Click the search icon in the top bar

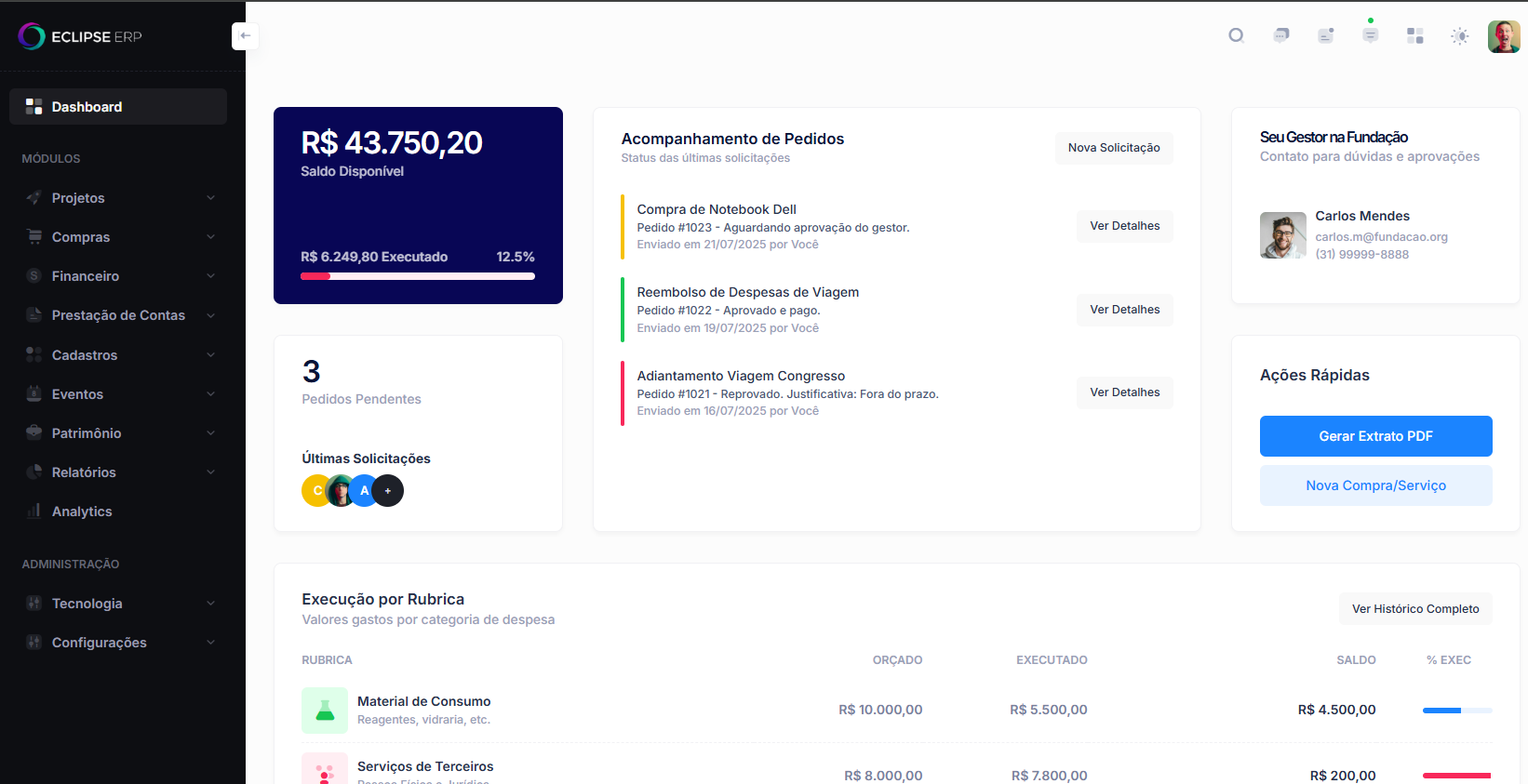[1236, 36]
